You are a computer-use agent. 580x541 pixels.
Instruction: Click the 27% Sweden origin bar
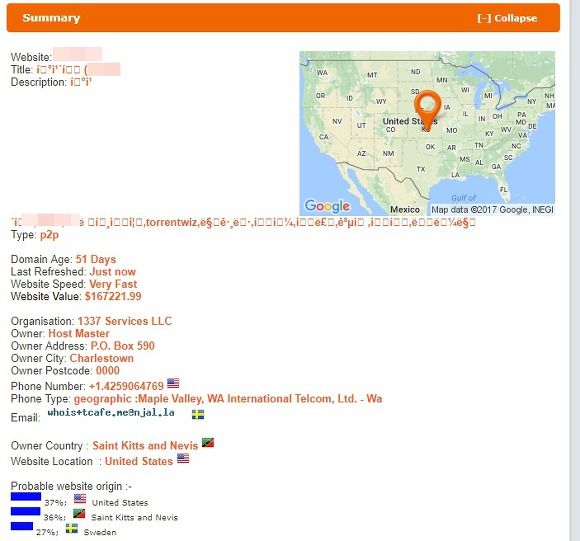[x=22, y=526]
